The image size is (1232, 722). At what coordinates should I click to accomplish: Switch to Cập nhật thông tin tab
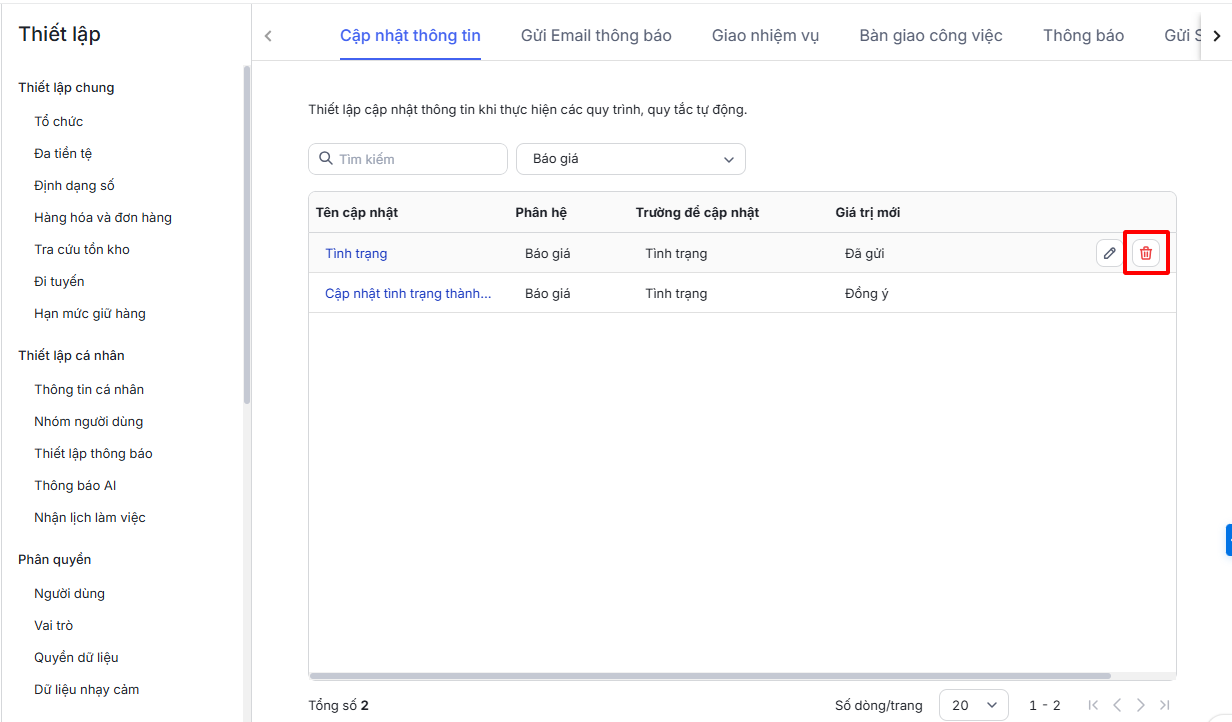click(x=410, y=36)
